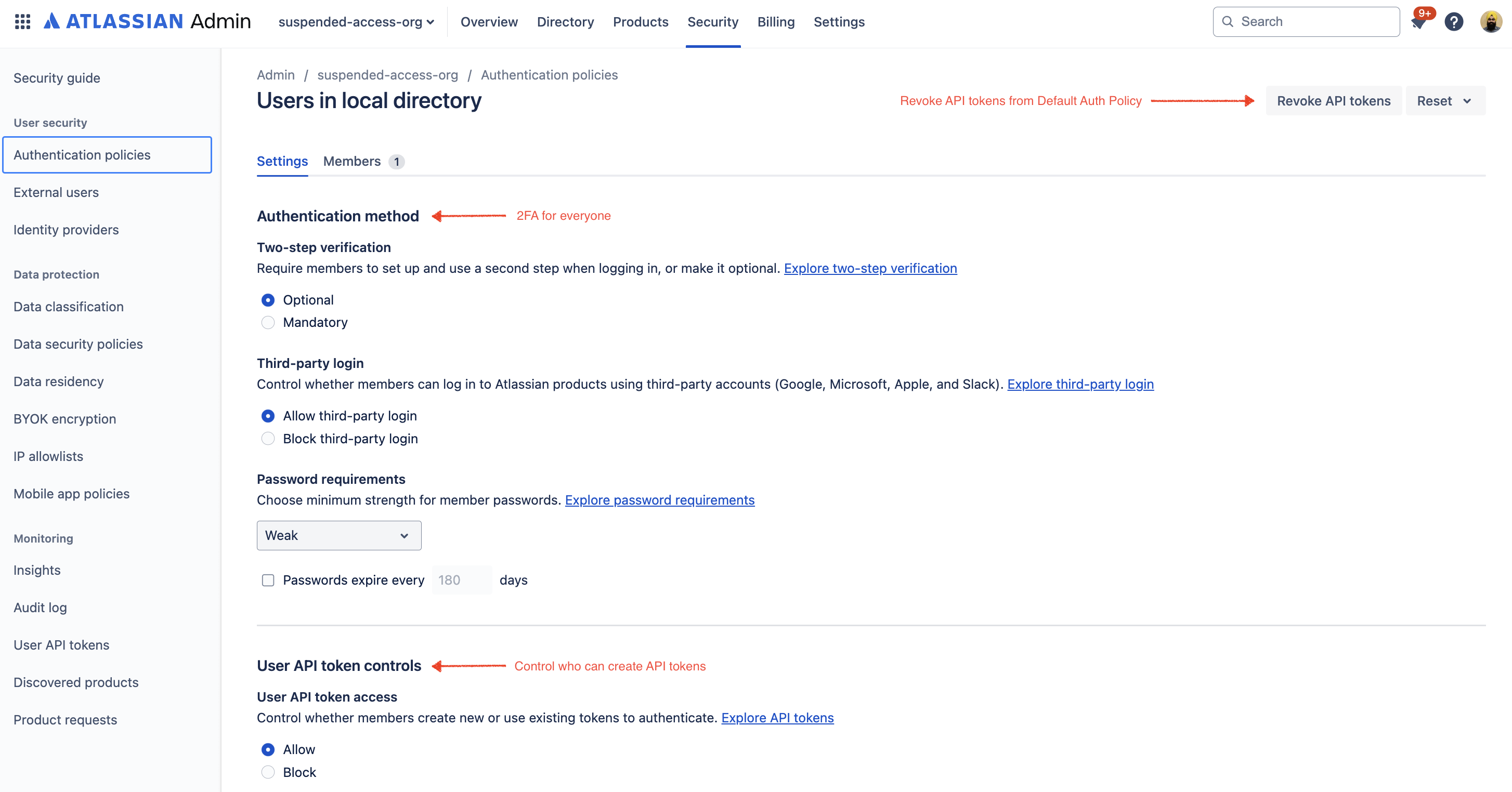Open the Products top nav item
Screen dimensions: 1512x792
coord(641,22)
